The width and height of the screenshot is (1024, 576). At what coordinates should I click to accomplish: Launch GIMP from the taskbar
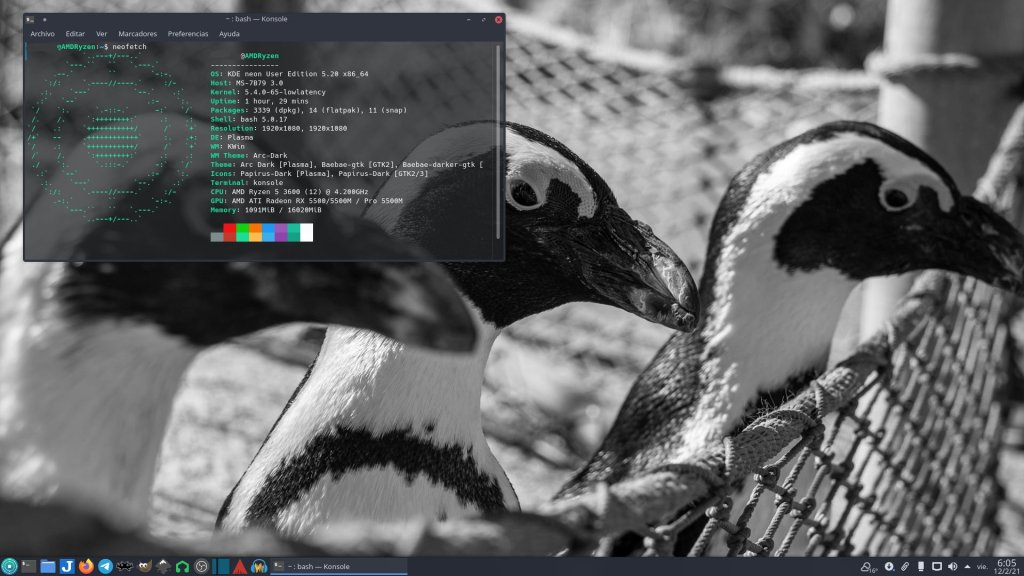144,566
